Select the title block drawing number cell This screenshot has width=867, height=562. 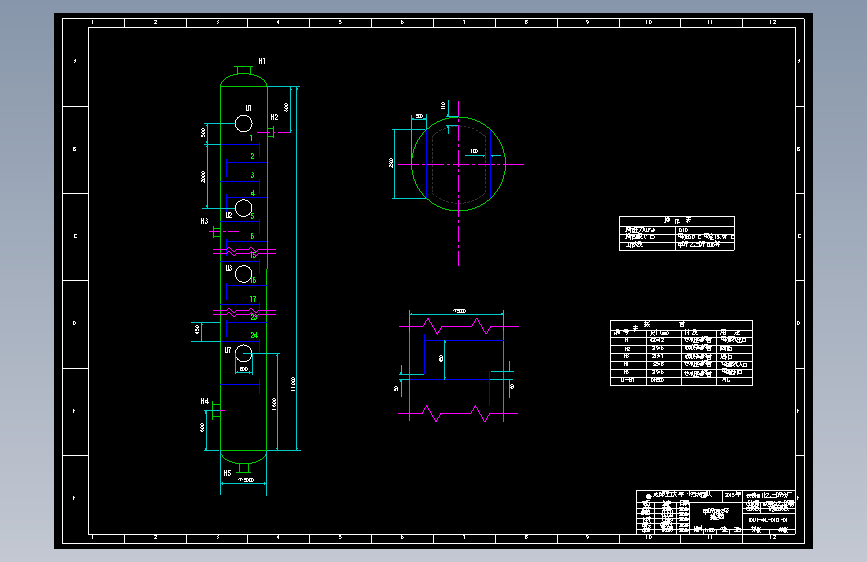(x=768, y=520)
